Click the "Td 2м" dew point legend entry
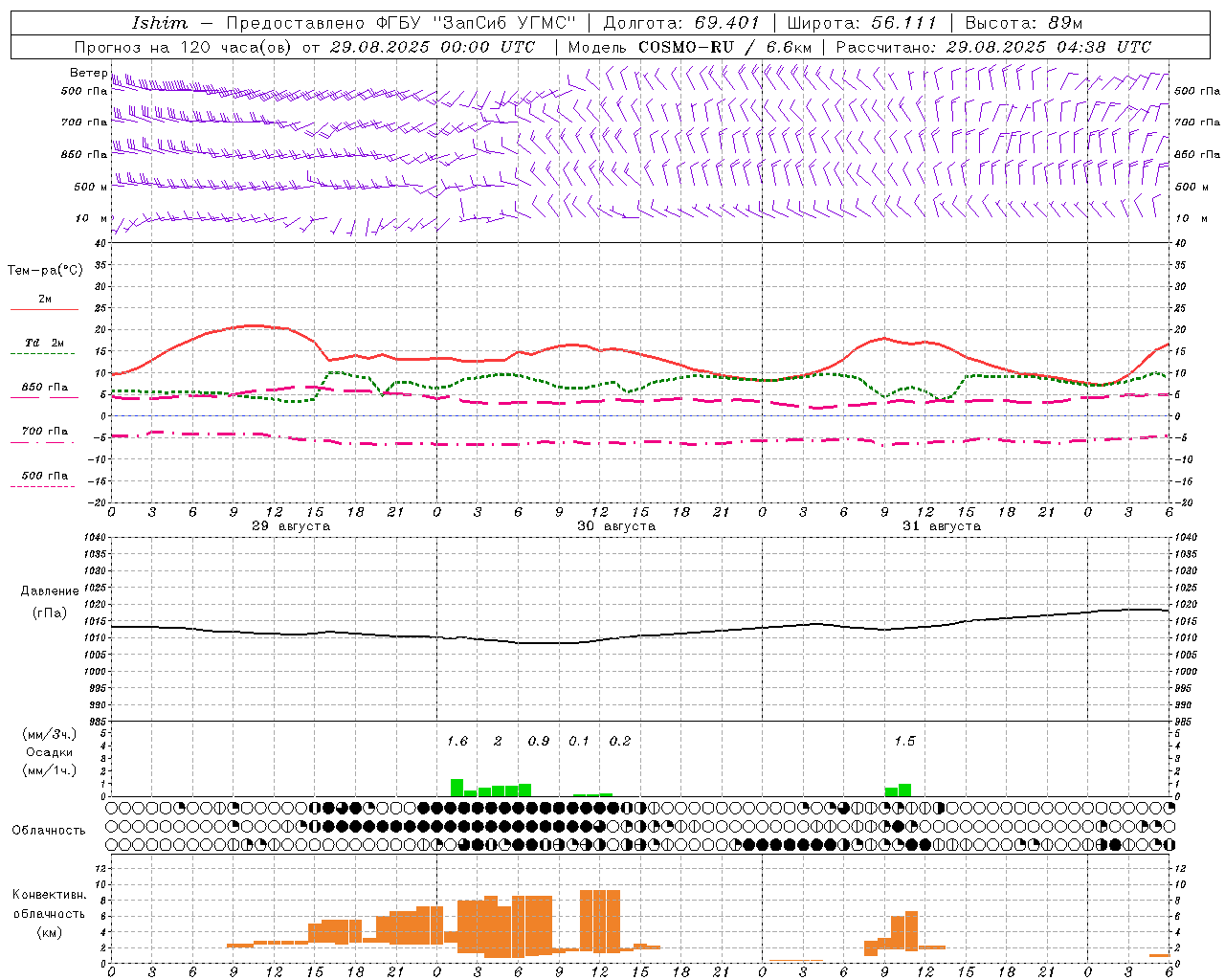This screenshot has height=980, width=1225. click(45, 343)
